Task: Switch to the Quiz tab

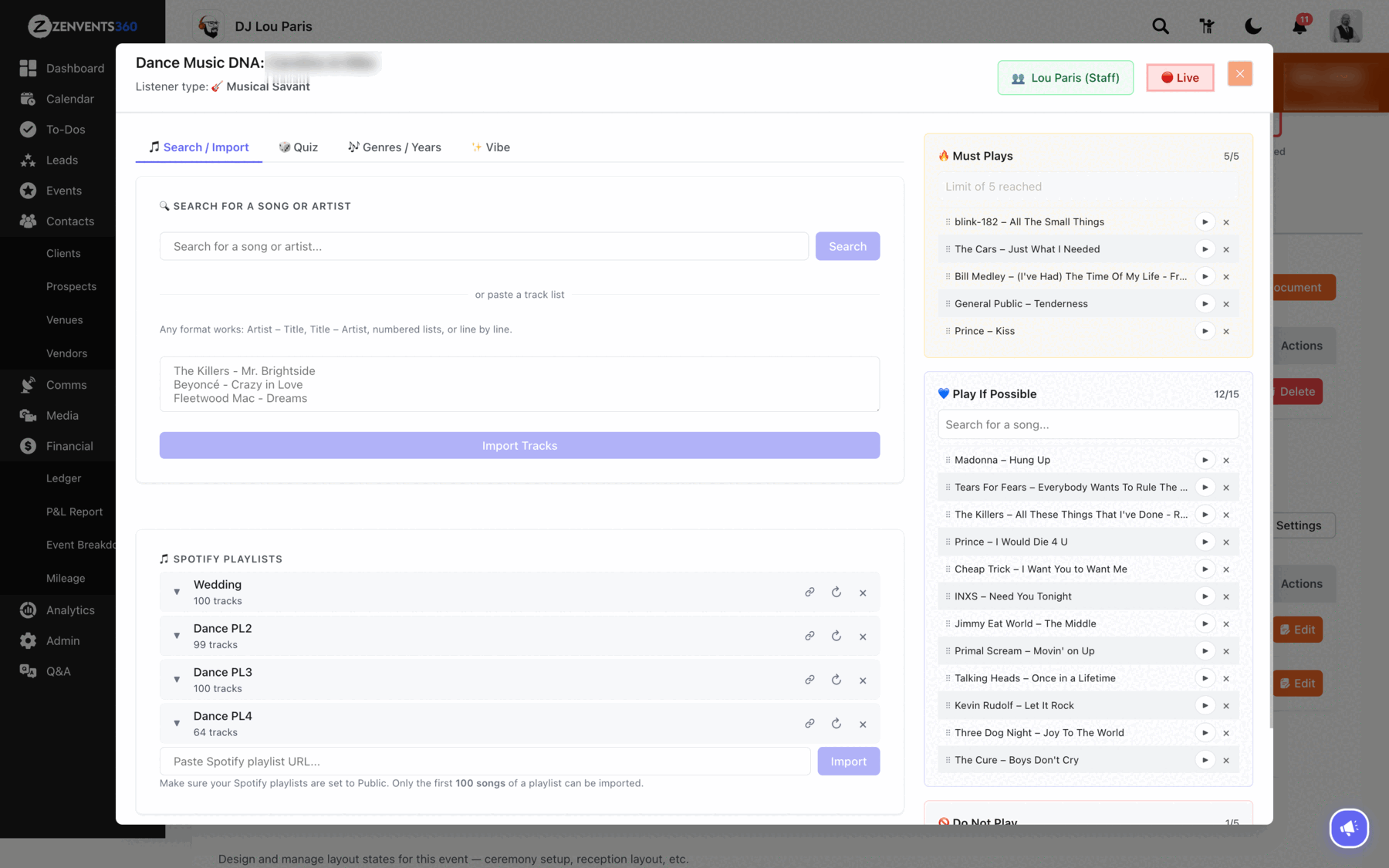Action: click(299, 147)
